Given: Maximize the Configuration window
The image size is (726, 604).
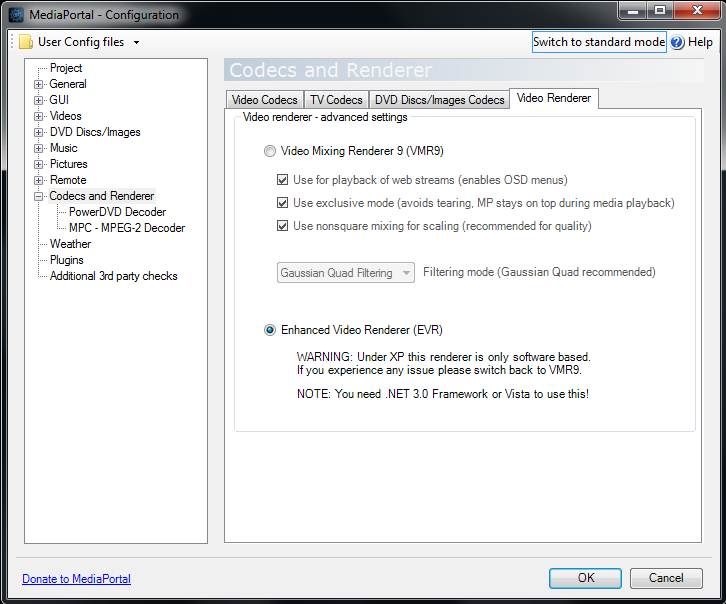Looking at the screenshot, I should tap(660, 11).
